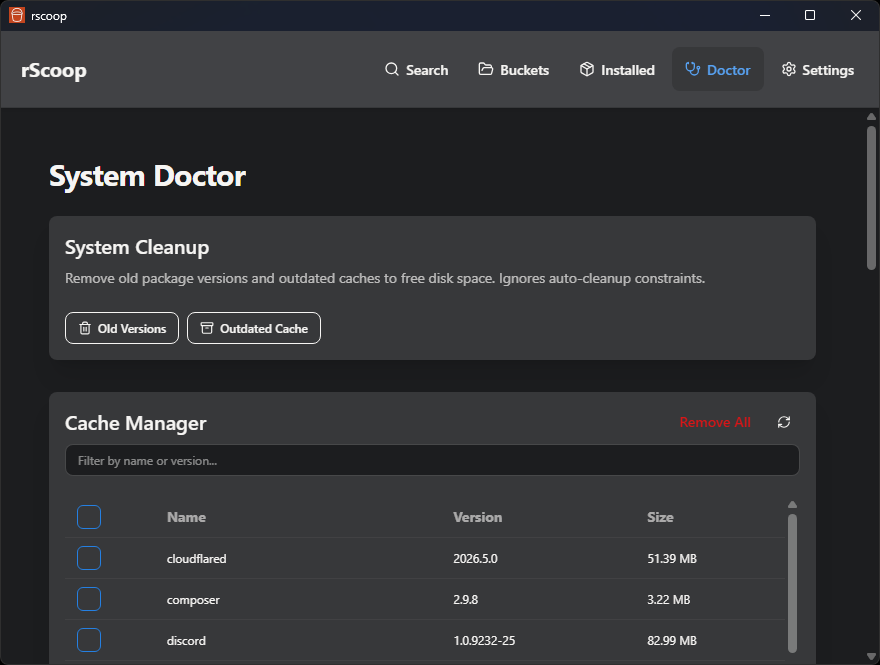Click the Old Versions cleanup button
The height and width of the screenshot is (665, 880).
pos(122,328)
